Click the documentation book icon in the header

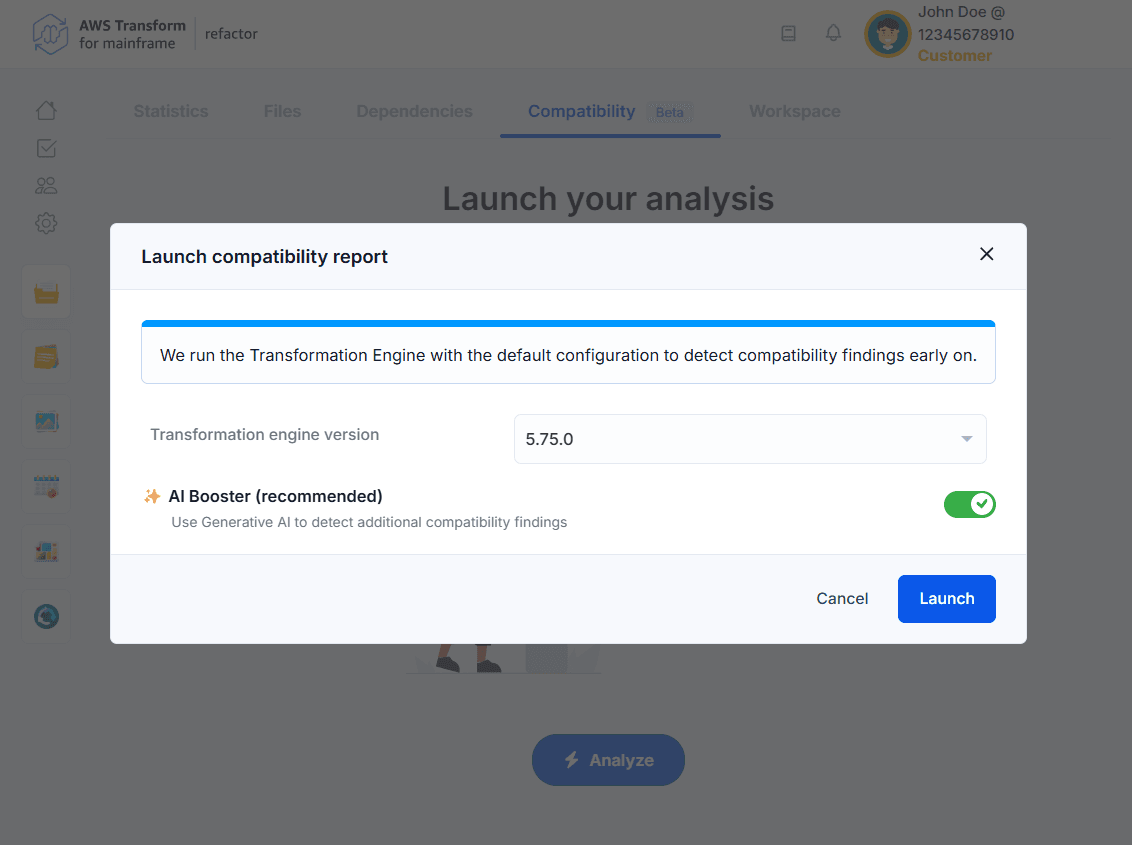click(788, 34)
